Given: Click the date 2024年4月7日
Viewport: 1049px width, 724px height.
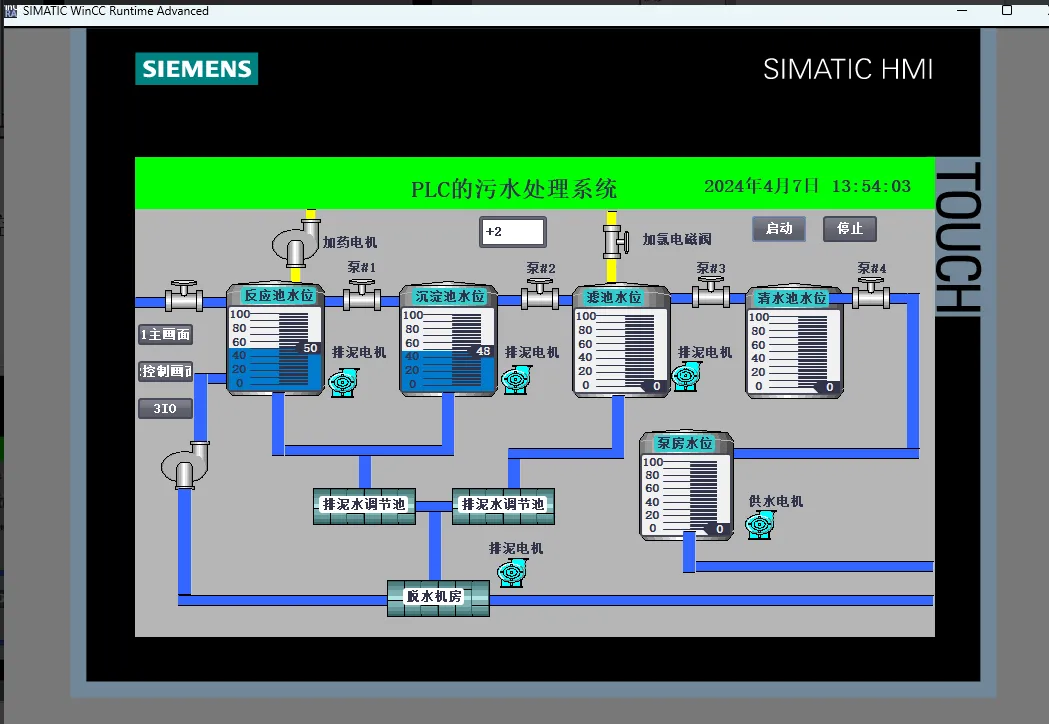Looking at the screenshot, I should pyautogui.click(x=761, y=186).
